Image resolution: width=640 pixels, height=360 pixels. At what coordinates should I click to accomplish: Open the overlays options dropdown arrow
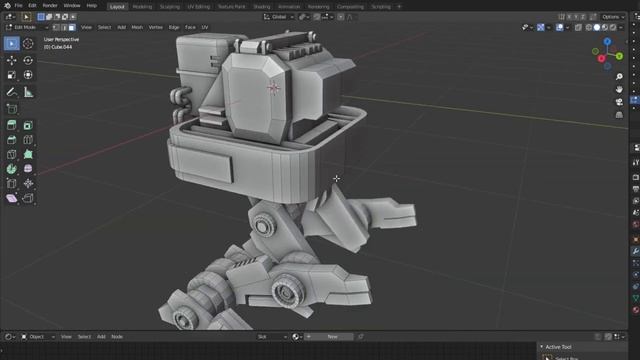tap(567, 27)
